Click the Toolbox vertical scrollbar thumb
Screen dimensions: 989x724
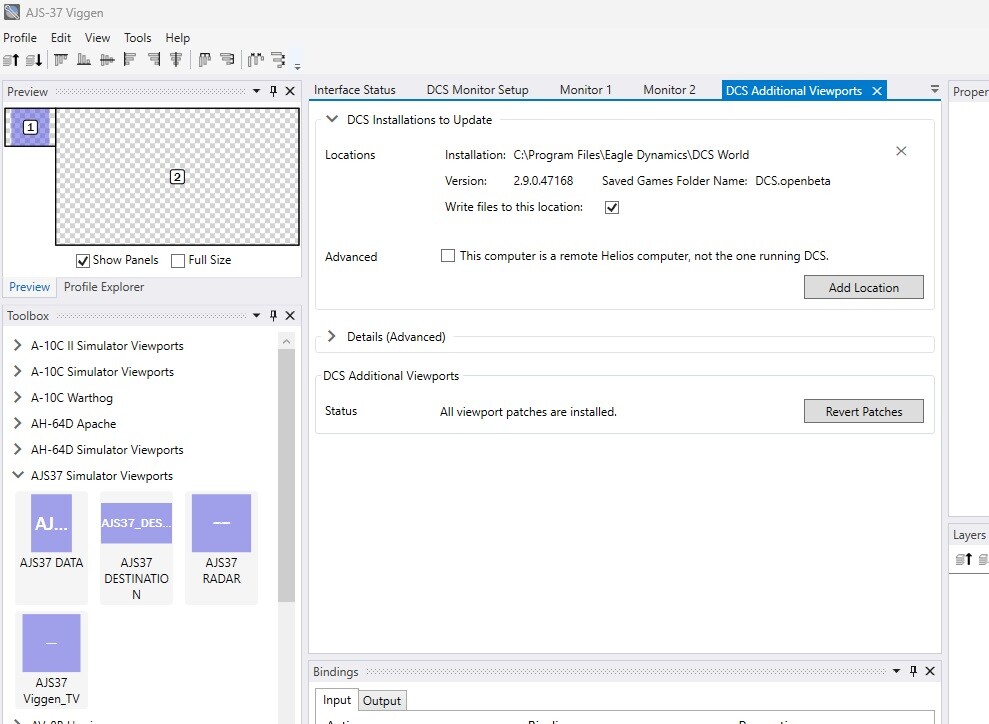[x=286, y=476]
